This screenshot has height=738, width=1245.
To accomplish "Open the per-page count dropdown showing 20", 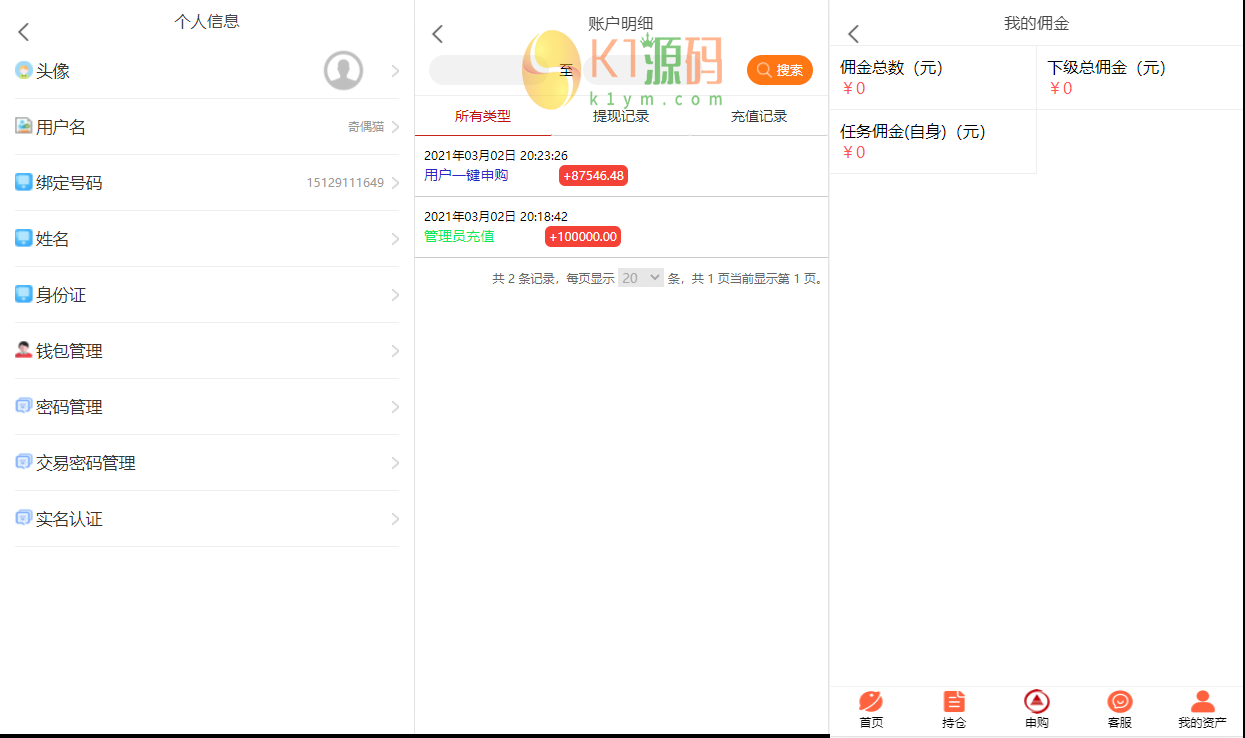I will (x=640, y=278).
